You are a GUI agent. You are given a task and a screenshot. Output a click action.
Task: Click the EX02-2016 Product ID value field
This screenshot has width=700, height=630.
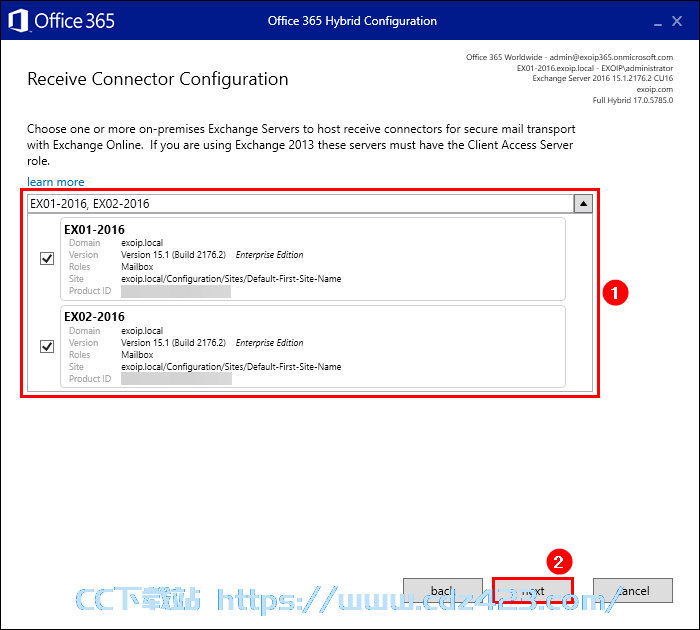click(176, 379)
